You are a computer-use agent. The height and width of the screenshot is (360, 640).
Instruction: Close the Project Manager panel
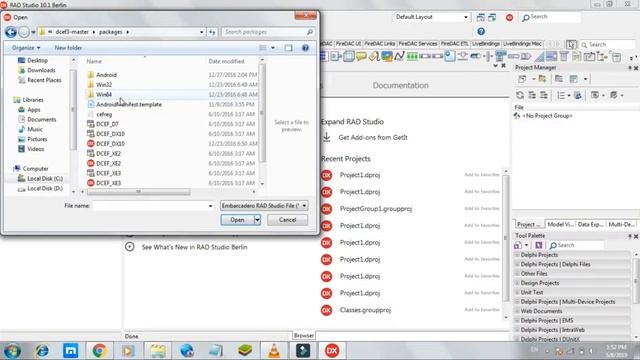pyautogui.click(x=636, y=68)
